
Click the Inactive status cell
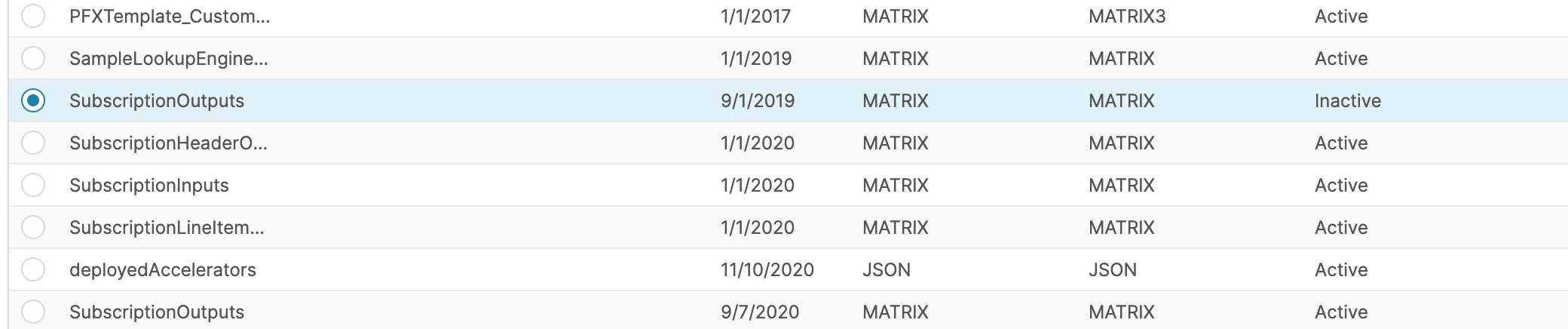(1347, 101)
